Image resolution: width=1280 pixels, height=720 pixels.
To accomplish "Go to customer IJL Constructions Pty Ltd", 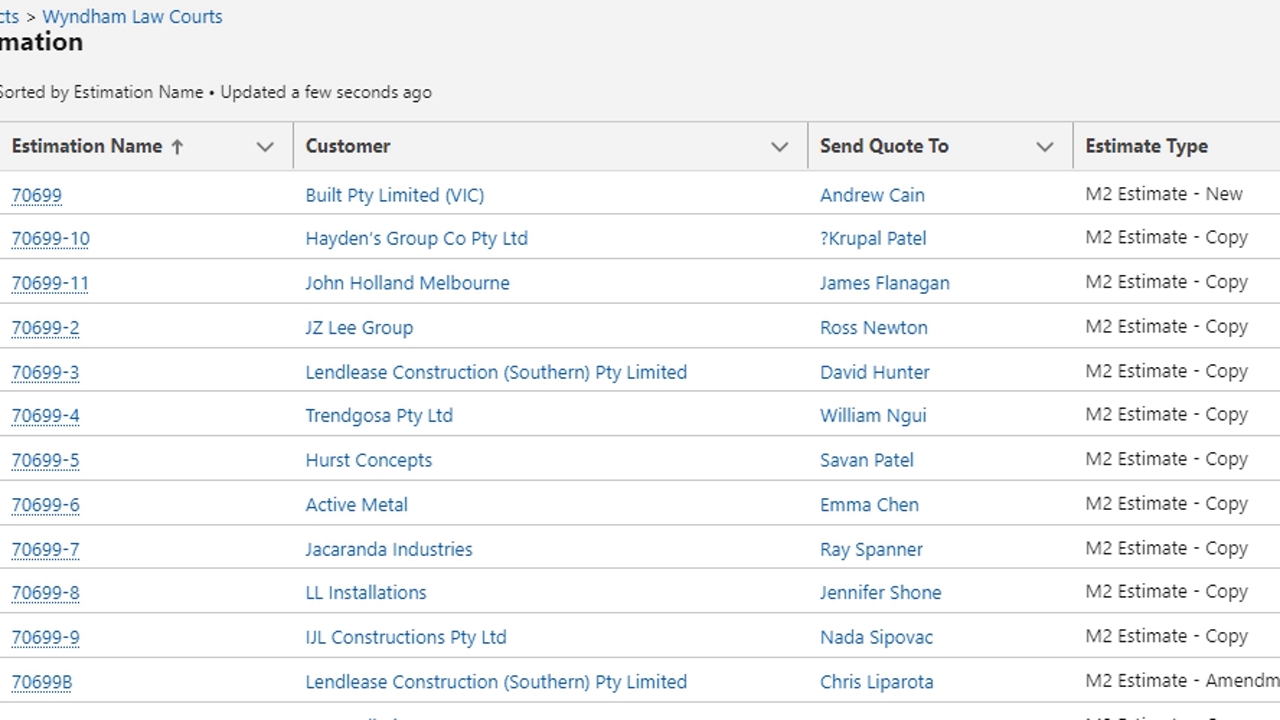I will tap(406, 638).
